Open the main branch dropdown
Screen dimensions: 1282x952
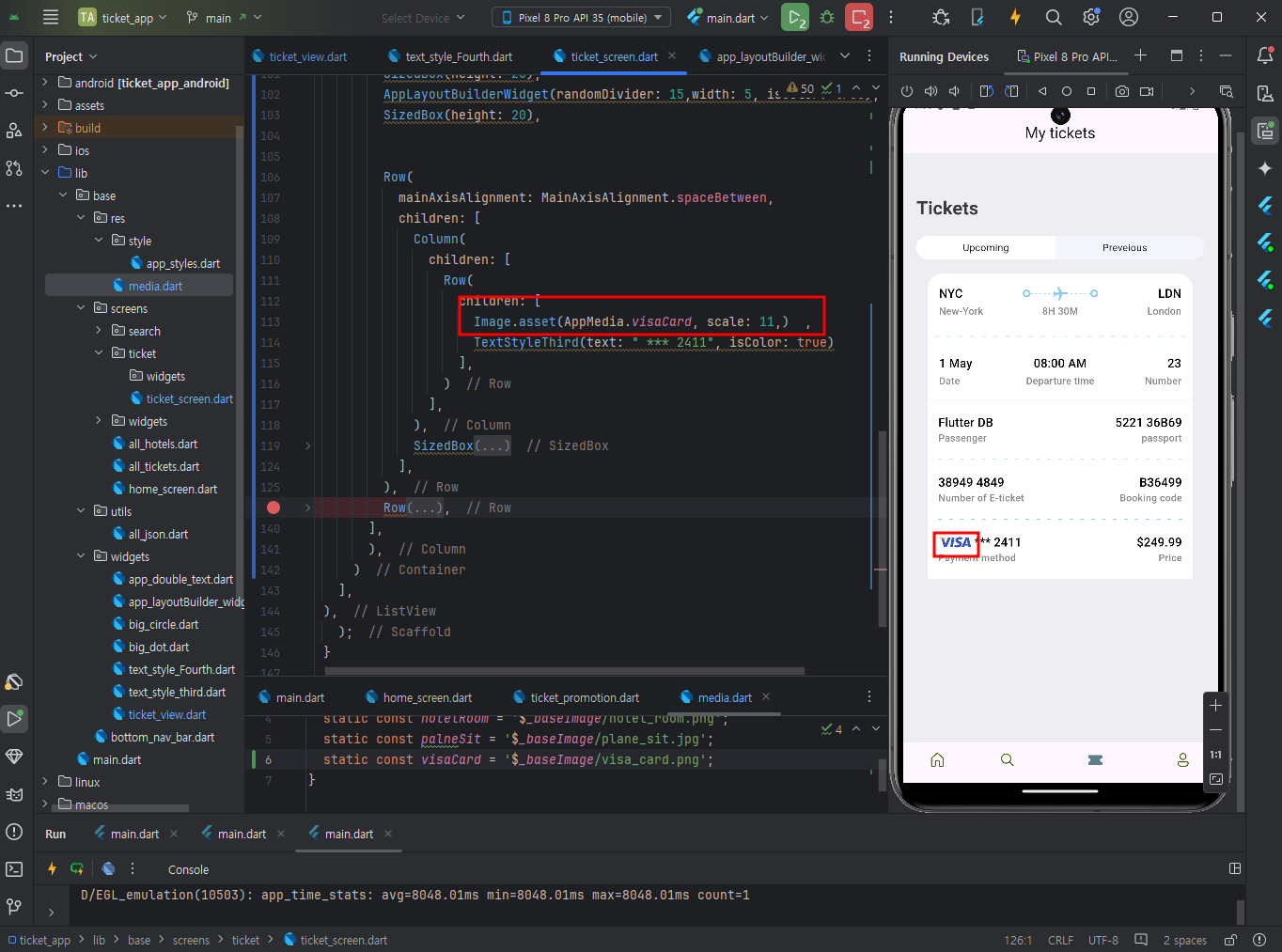pos(224,17)
